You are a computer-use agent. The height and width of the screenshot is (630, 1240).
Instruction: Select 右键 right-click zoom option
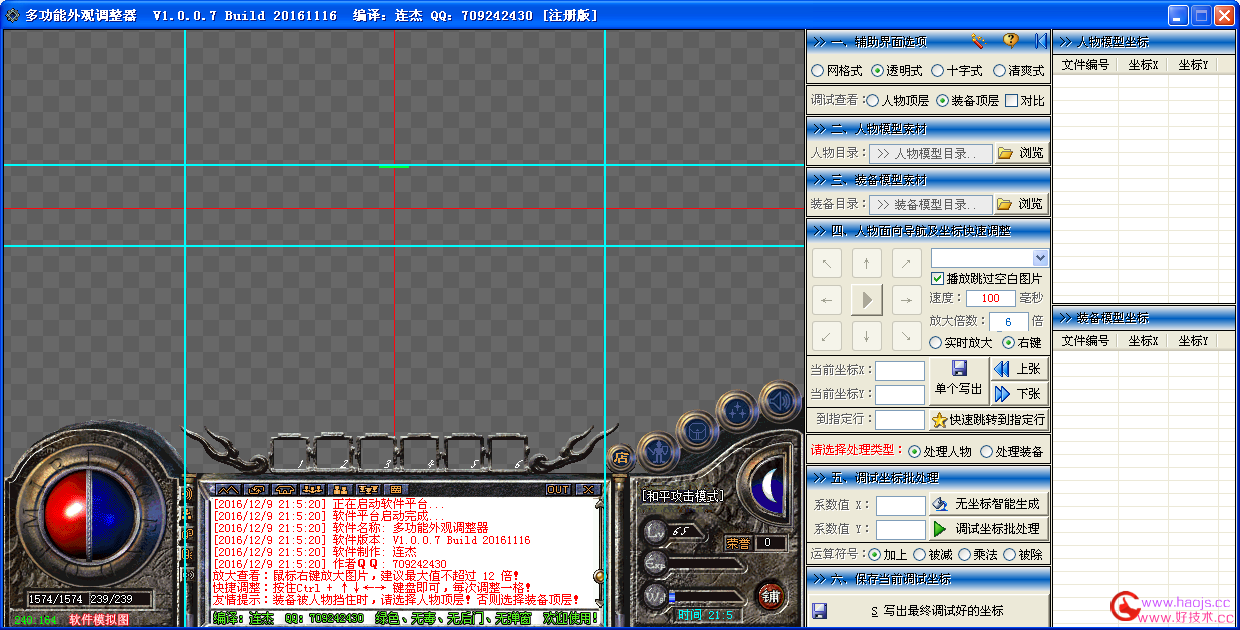point(1022,342)
